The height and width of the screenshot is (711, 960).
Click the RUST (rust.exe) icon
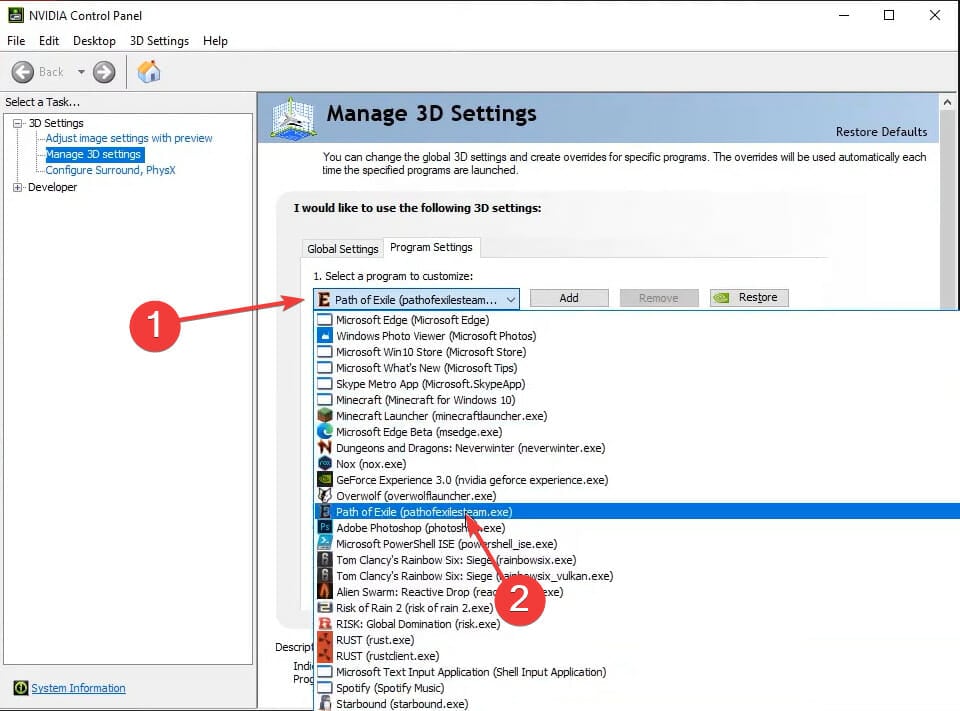click(324, 639)
